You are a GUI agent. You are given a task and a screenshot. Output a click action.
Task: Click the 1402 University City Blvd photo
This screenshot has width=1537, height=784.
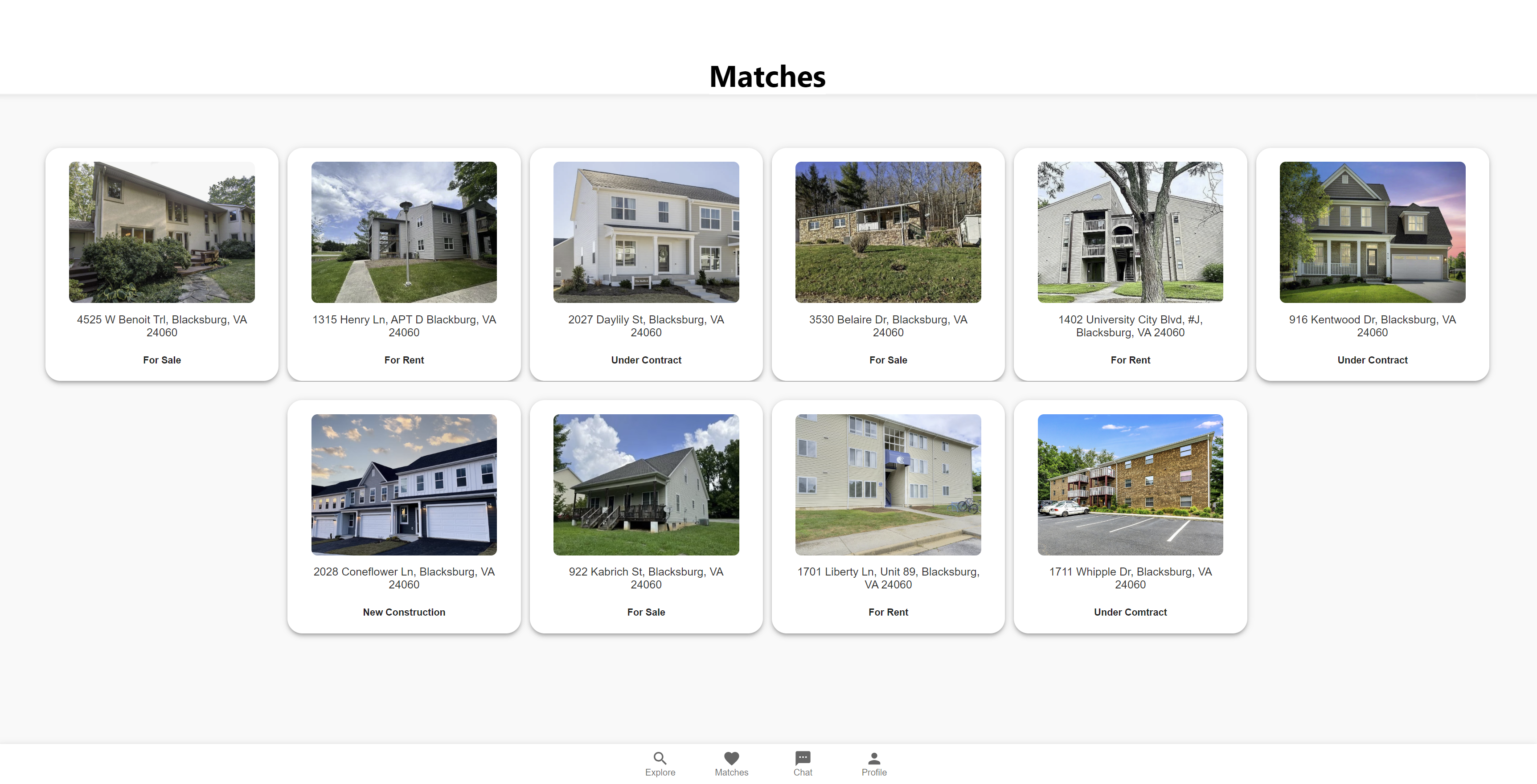1130,232
